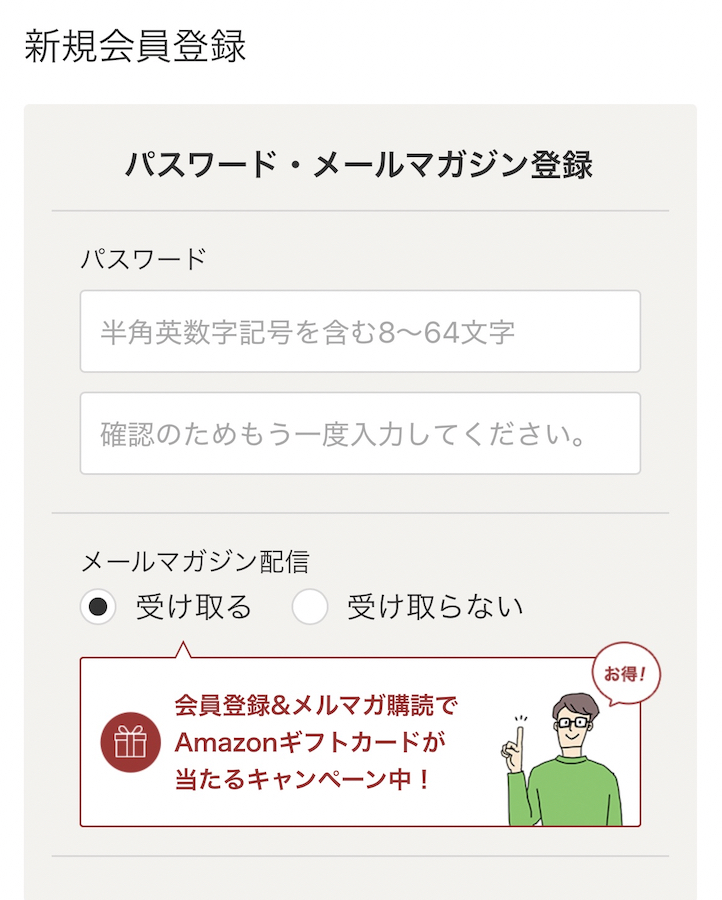Click the 会員登録&メルマガ購読で campaign text
Viewport: 722px width, 900px height.
(316, 705)
